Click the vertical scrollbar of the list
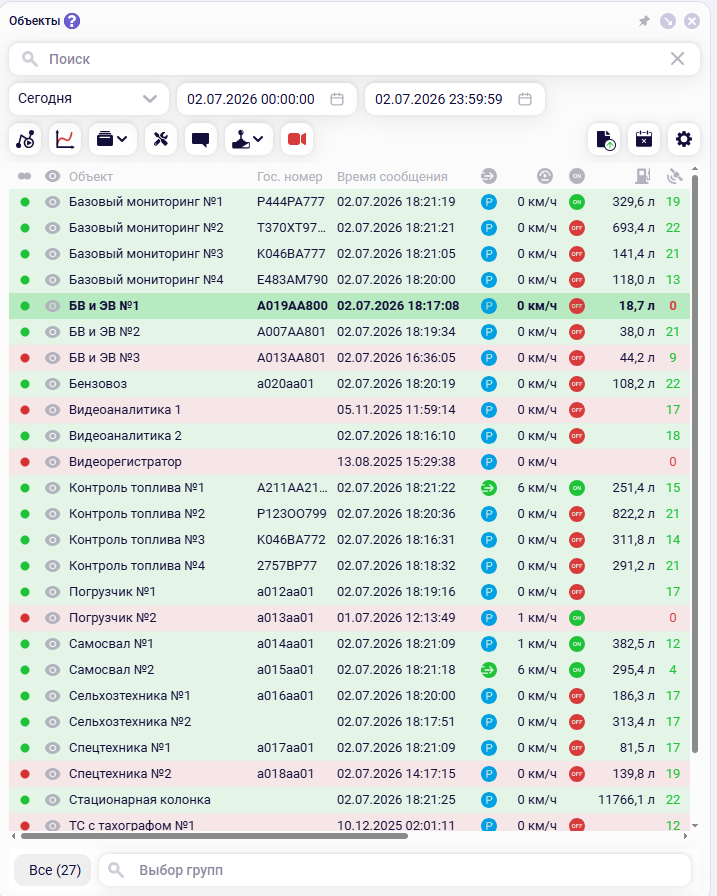This screenshot has height=896, width=717. coord(695,463)
